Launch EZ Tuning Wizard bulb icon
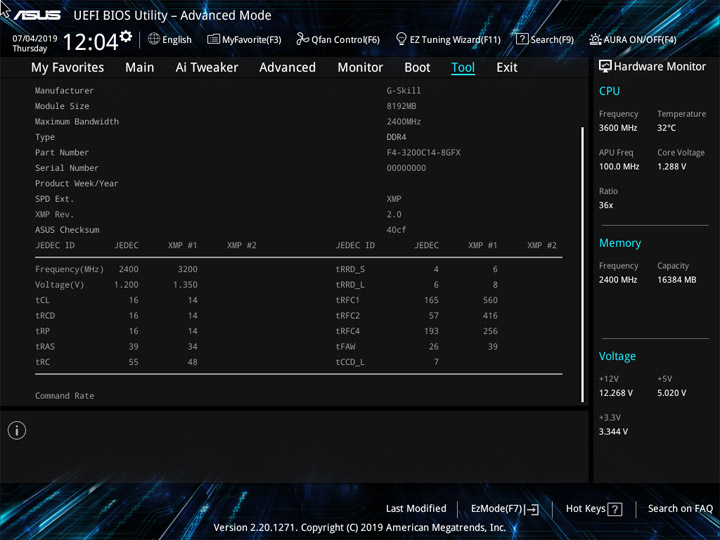 point(401,39)
